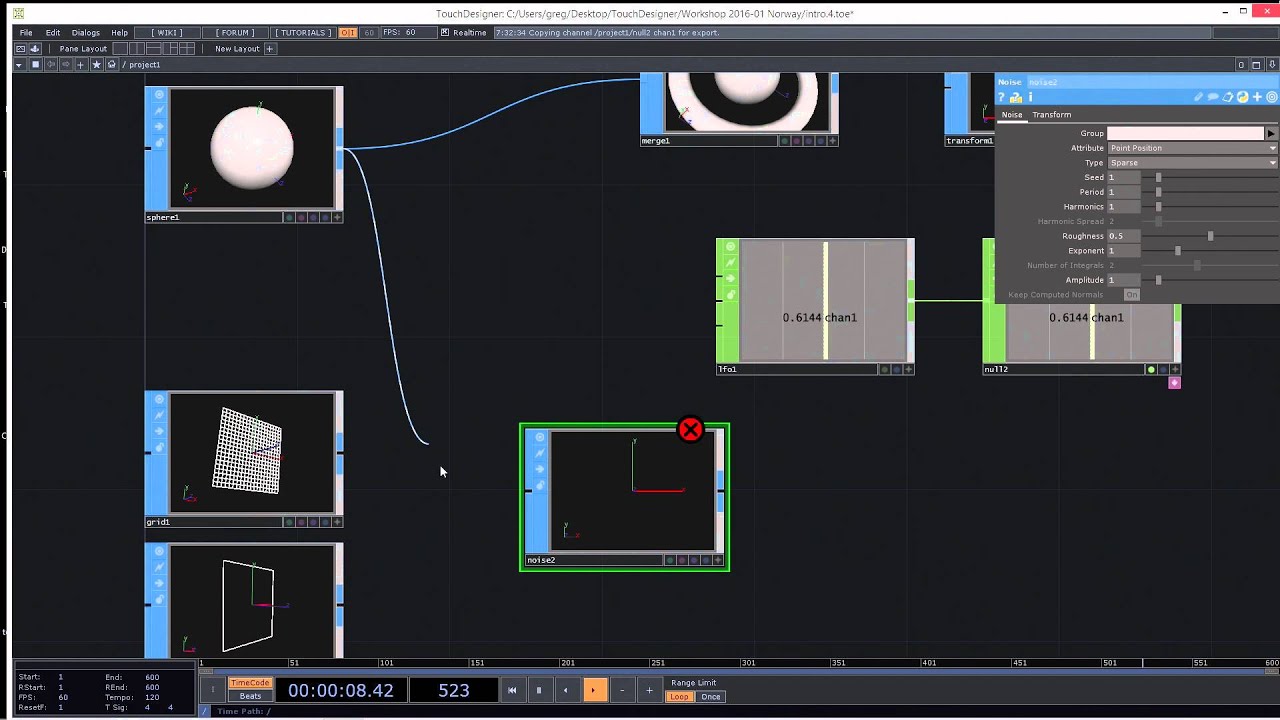Select Beats display mode

point(250,696)
